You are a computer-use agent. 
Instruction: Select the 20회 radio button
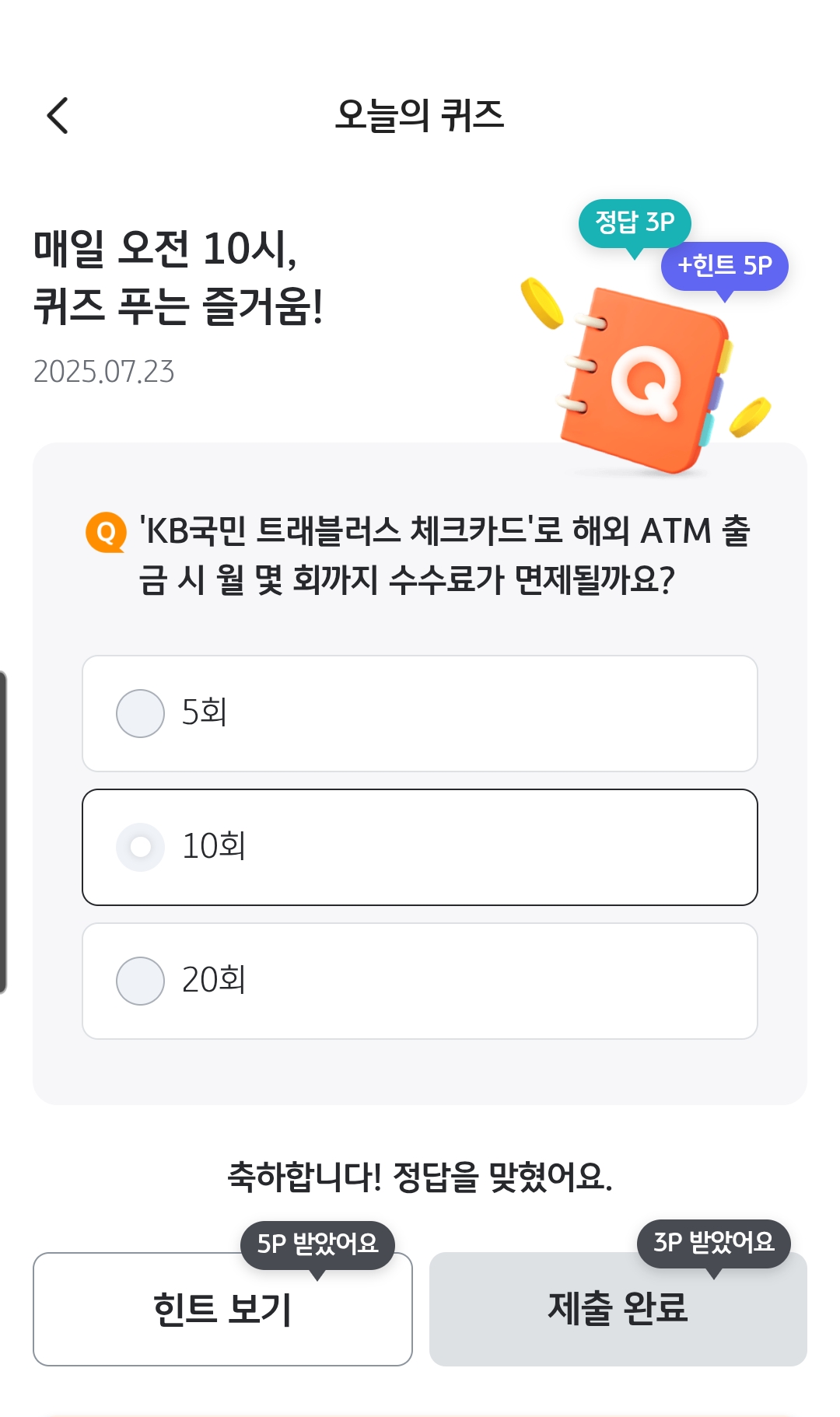point(140,981)
